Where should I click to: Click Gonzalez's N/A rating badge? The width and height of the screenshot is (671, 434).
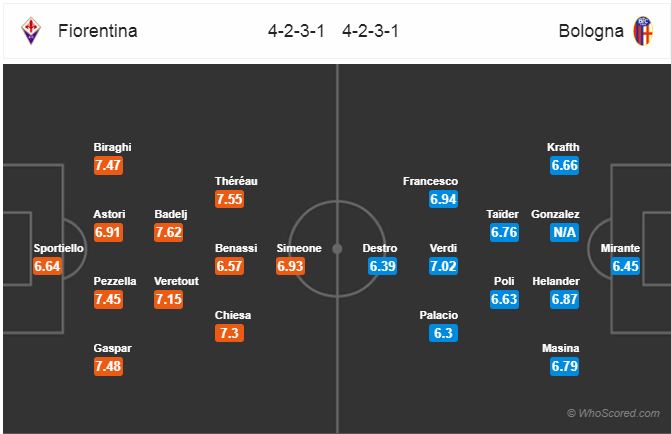click(x=564, y=232)
